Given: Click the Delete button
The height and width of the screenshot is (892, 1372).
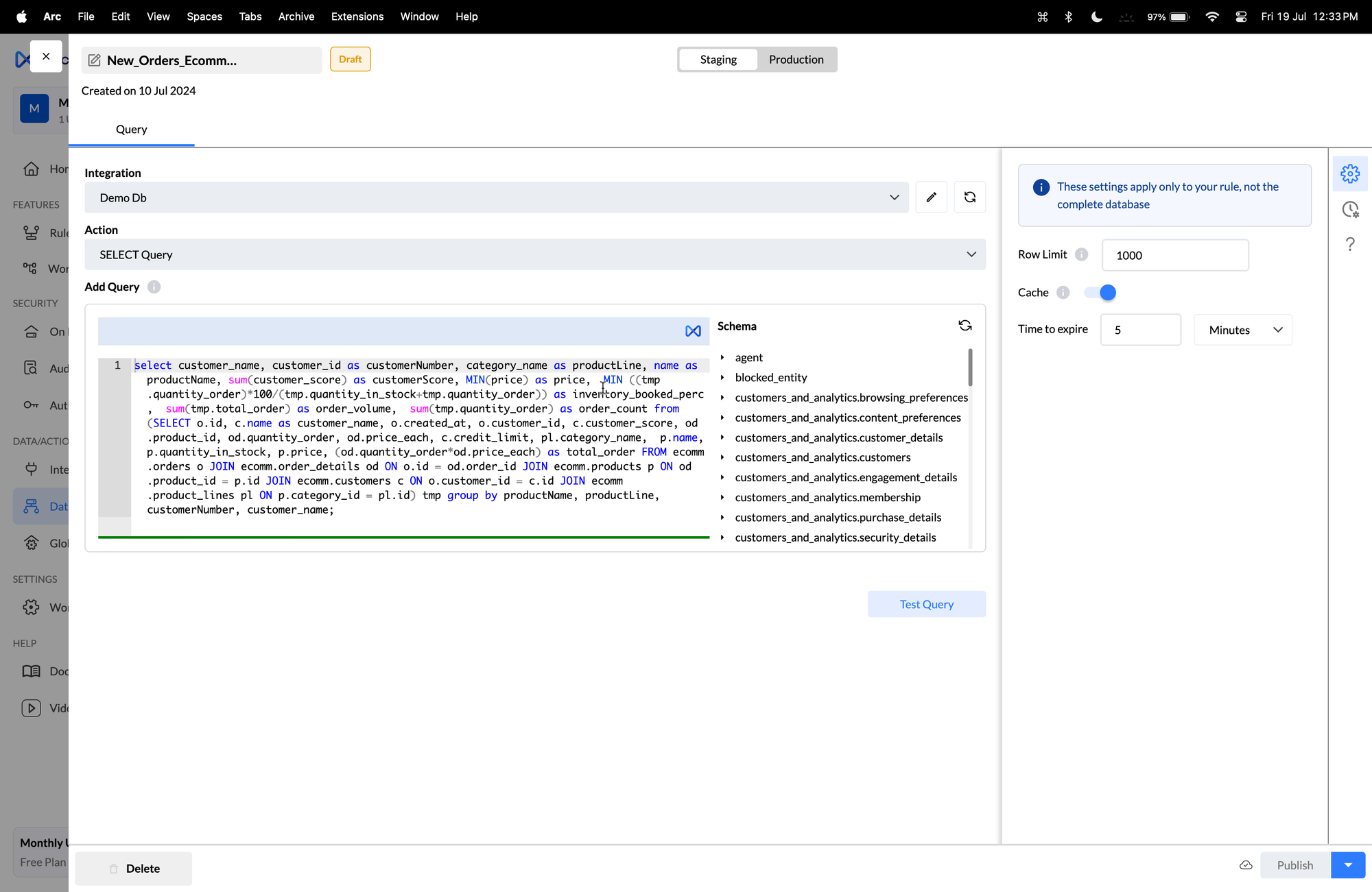Looking at the screenshot, I should [x=134, y=868].
